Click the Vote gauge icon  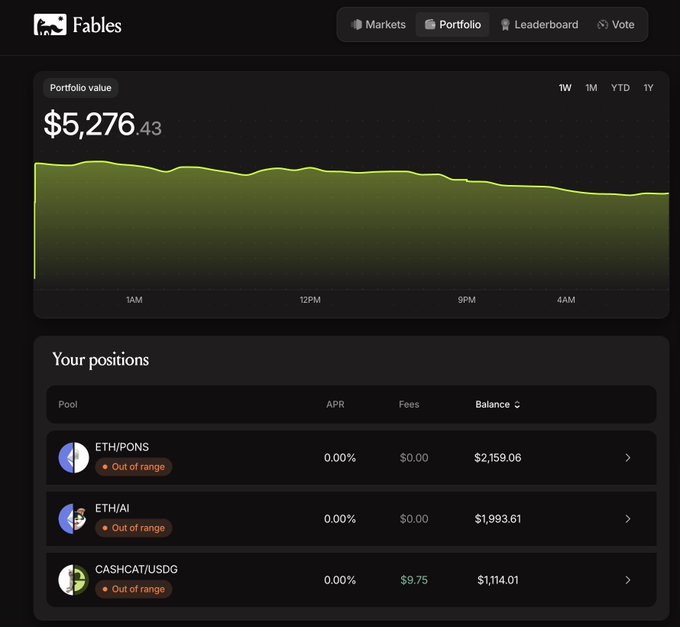(x=602, y=25)
